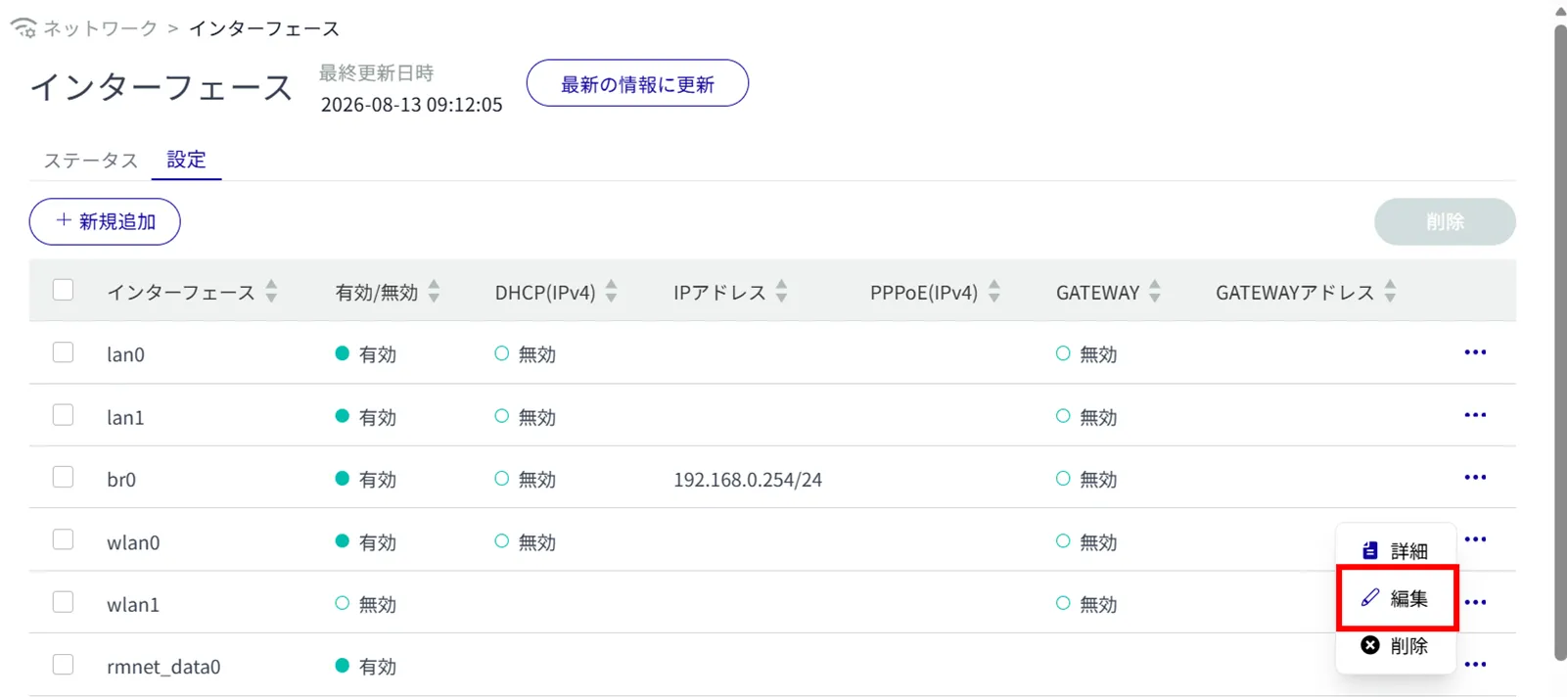Image resolution: width=1568 pixels, height=698 pixels.
Task: Click the 最新の情報に更新 button
Action: pos(637,83)
